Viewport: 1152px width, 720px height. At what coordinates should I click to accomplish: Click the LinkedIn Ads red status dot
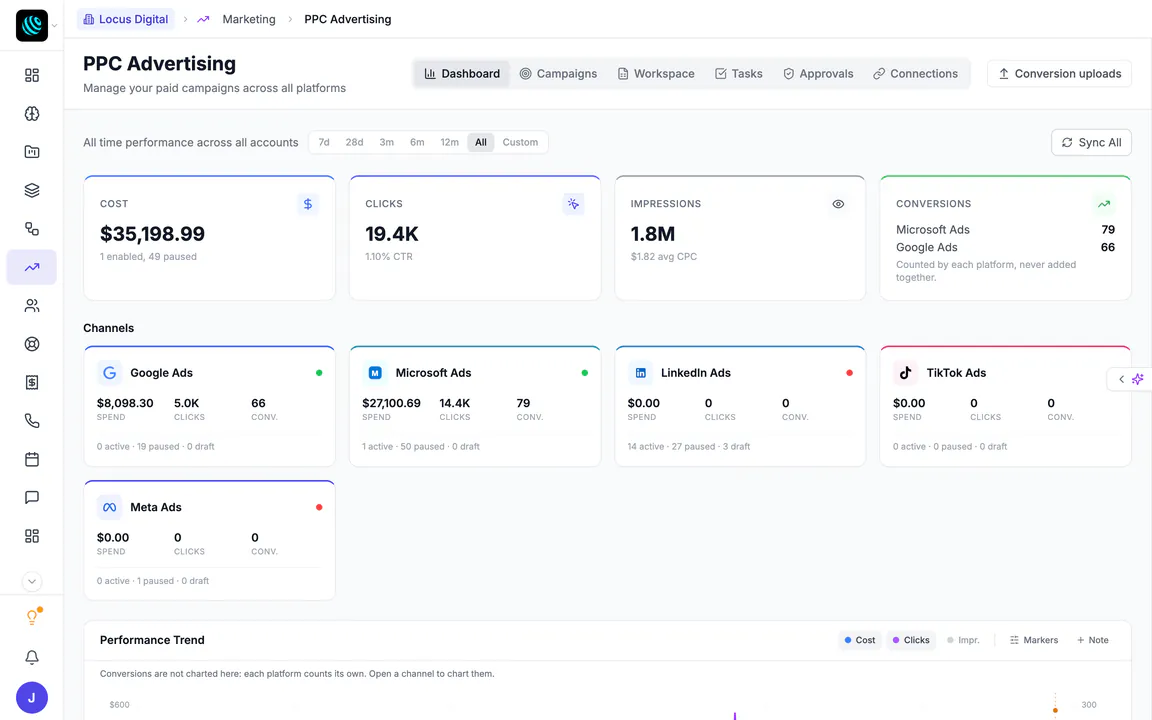coord(849,372)
